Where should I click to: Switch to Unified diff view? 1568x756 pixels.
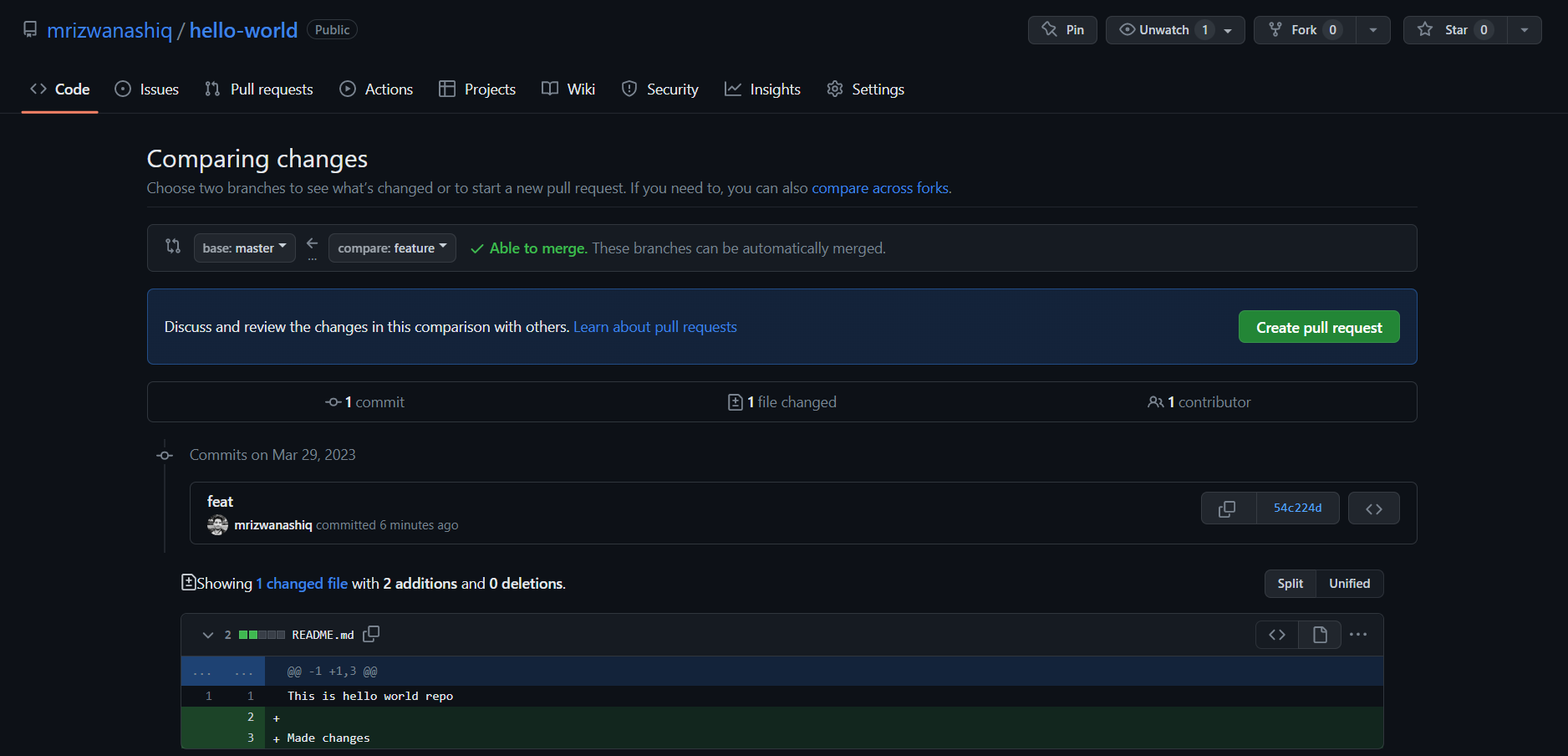pyautogui.click(x=1350, y=584)
